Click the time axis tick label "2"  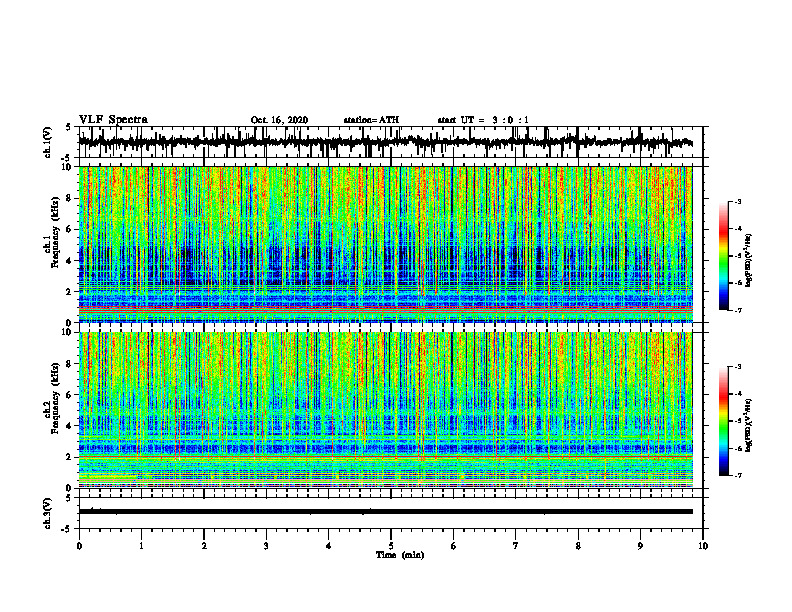coord(204,546)
